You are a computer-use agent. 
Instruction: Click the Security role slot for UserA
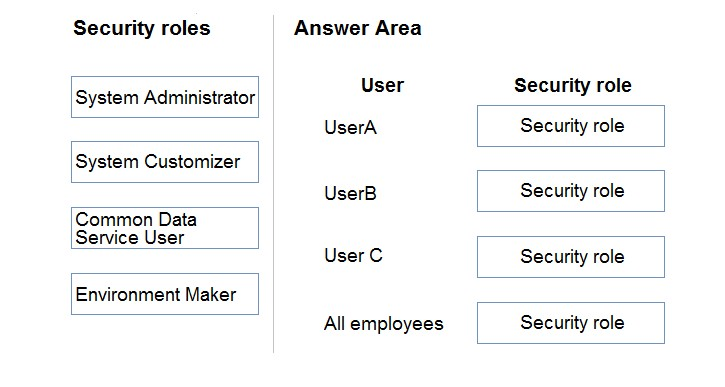(571, 126)
